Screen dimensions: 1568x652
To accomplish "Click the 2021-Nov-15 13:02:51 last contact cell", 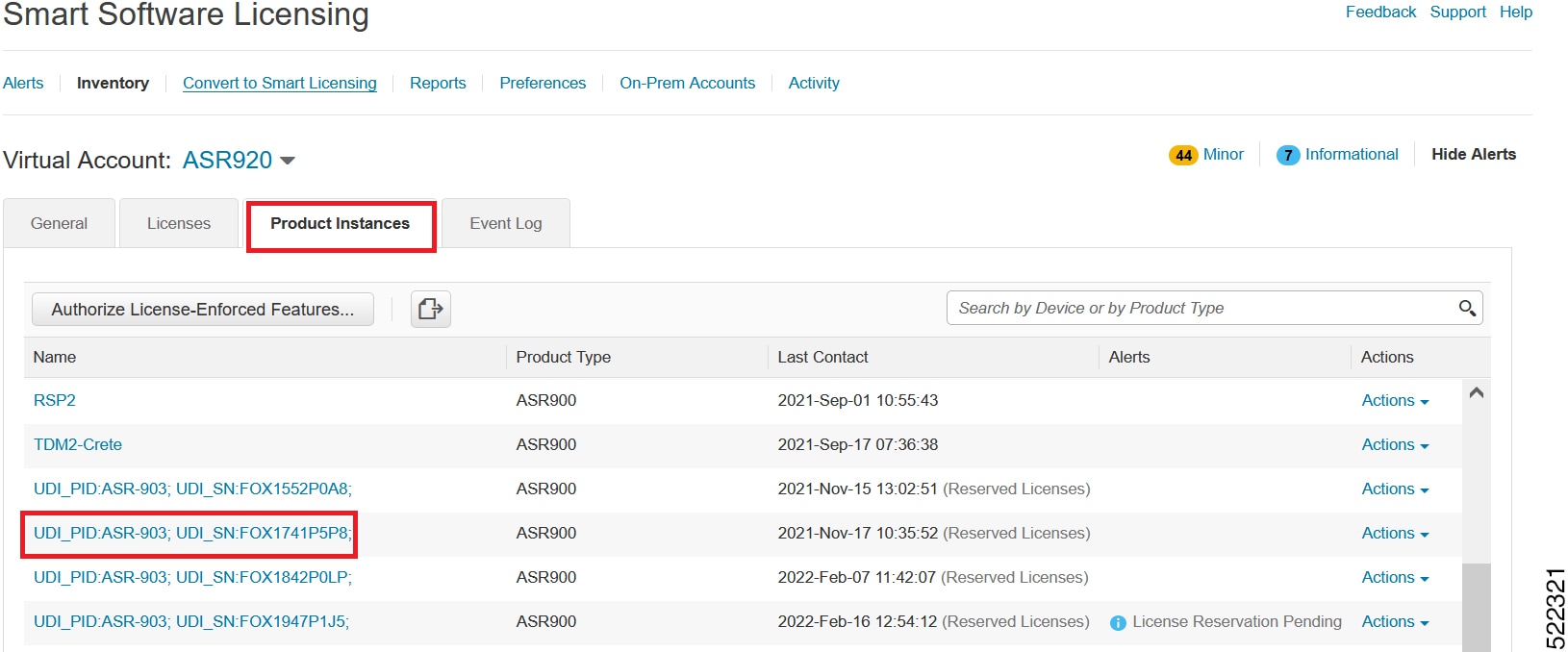I will click(858, 489).
